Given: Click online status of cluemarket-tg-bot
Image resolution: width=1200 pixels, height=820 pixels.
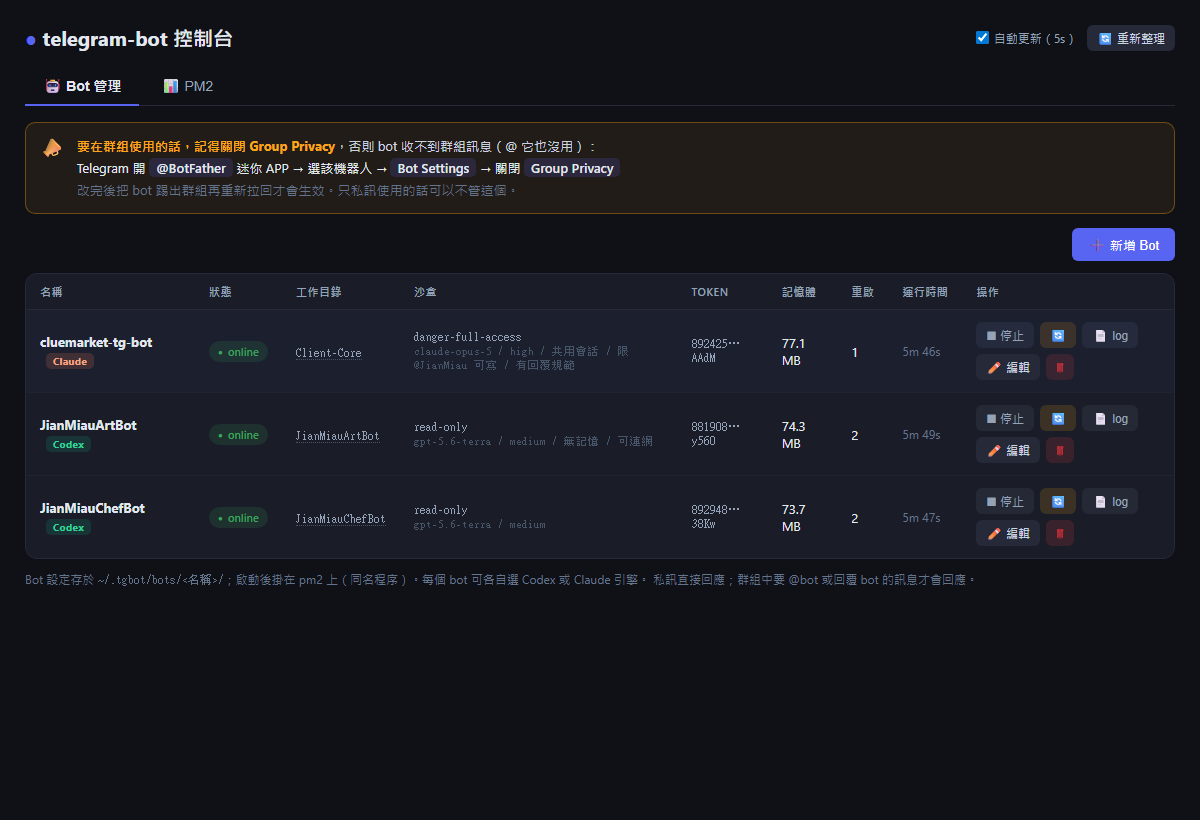Looking at the screenshot, I should [x=238, y=352].
